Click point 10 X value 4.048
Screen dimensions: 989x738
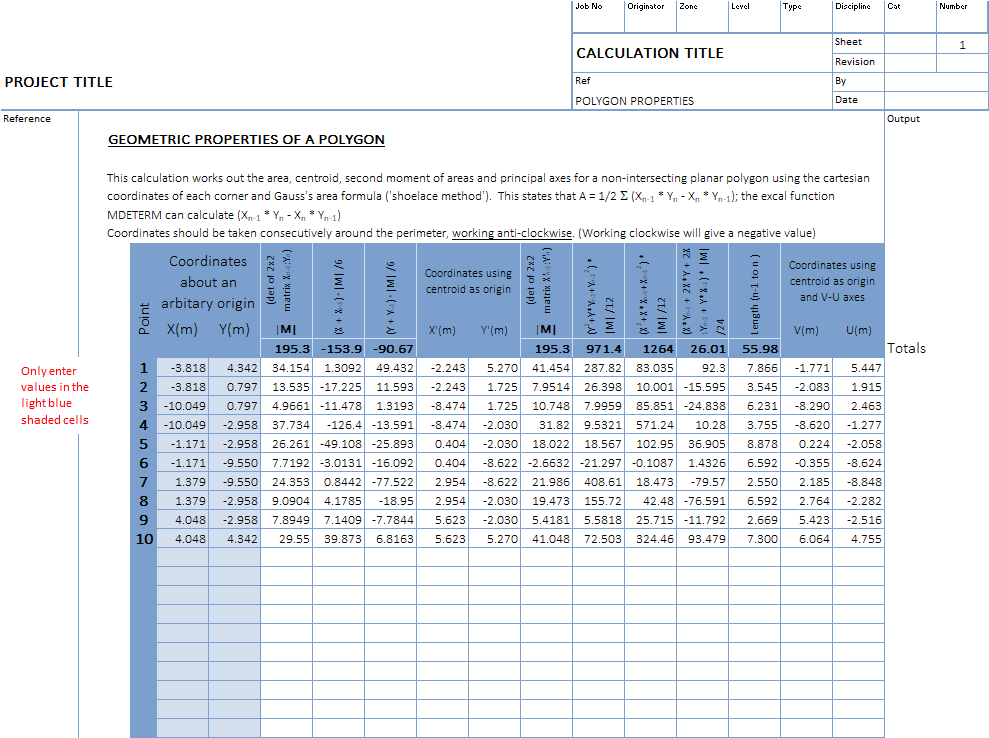pos(182,539)
